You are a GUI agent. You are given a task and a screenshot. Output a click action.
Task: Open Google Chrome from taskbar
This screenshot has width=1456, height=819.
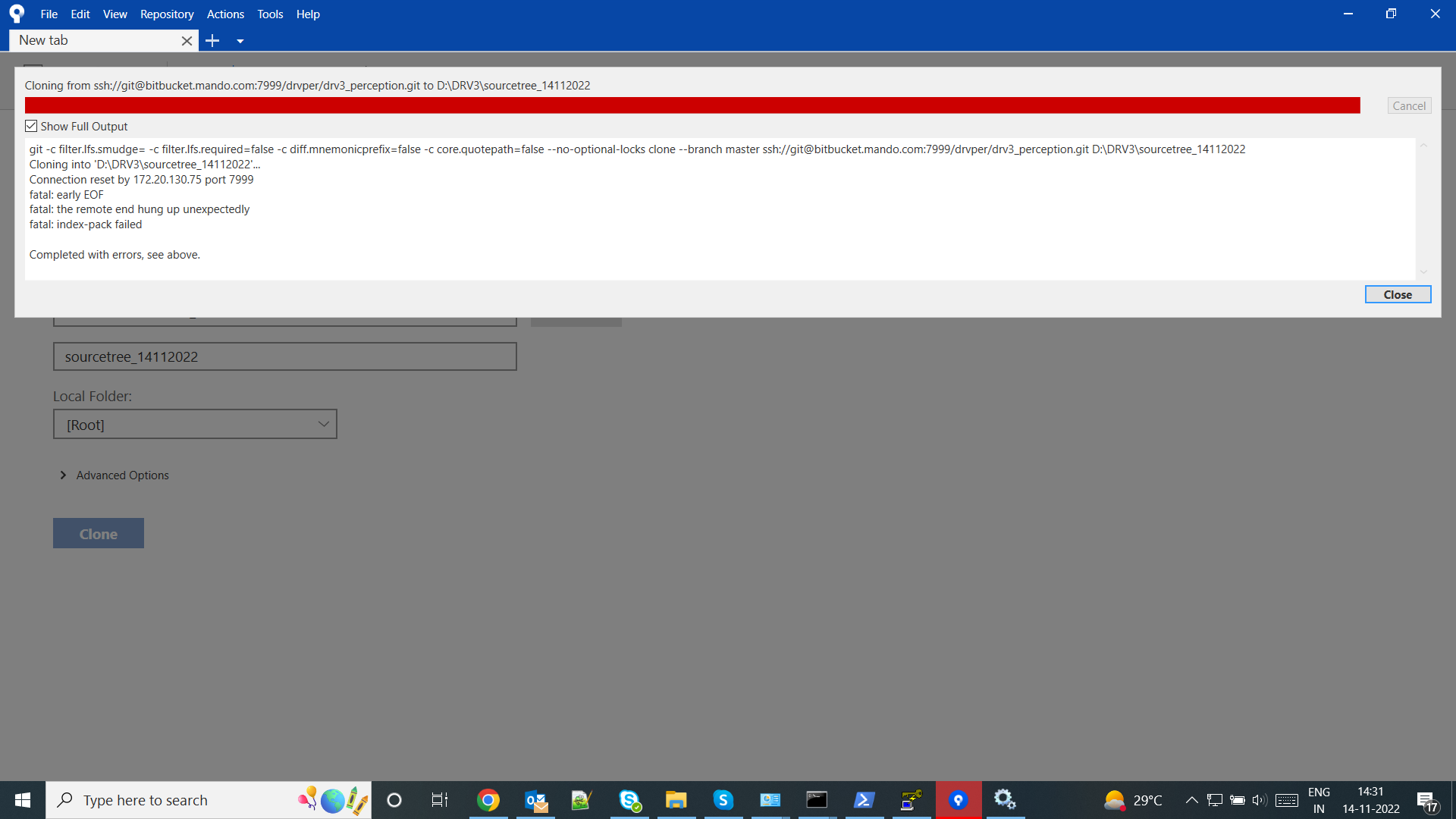488,800
